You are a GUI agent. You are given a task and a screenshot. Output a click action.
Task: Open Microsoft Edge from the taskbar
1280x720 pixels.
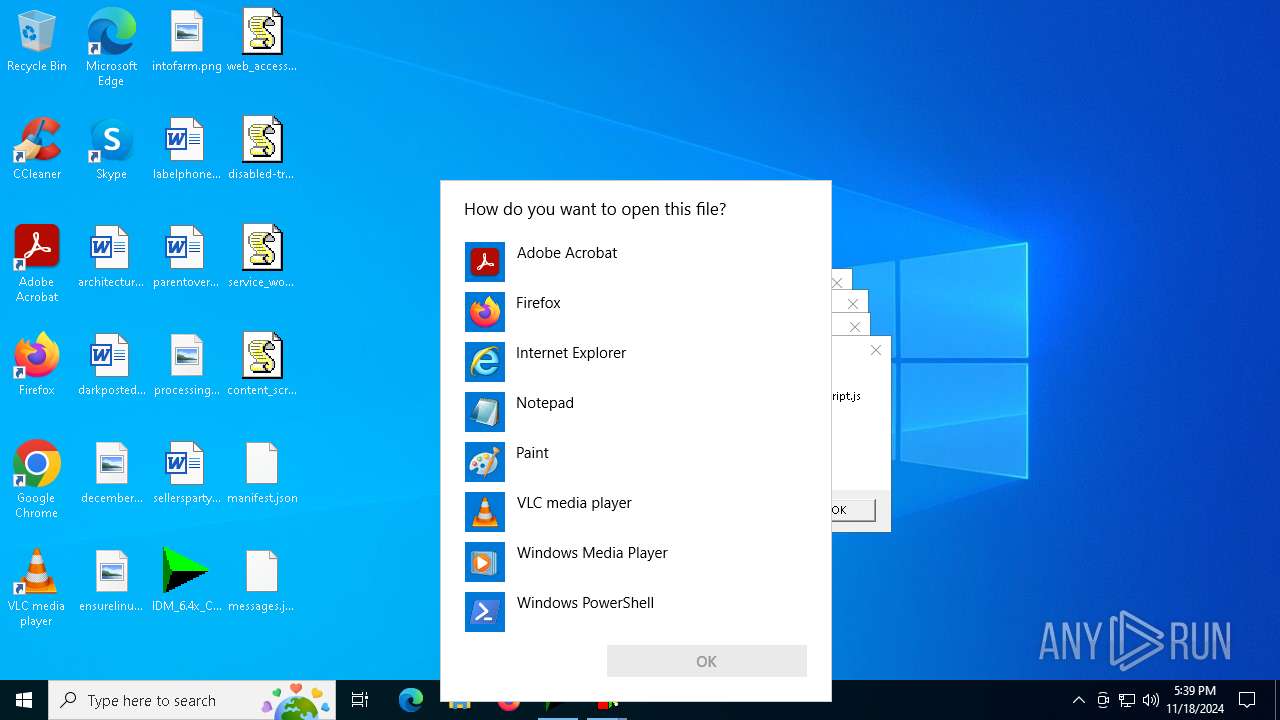click(410, 700)
